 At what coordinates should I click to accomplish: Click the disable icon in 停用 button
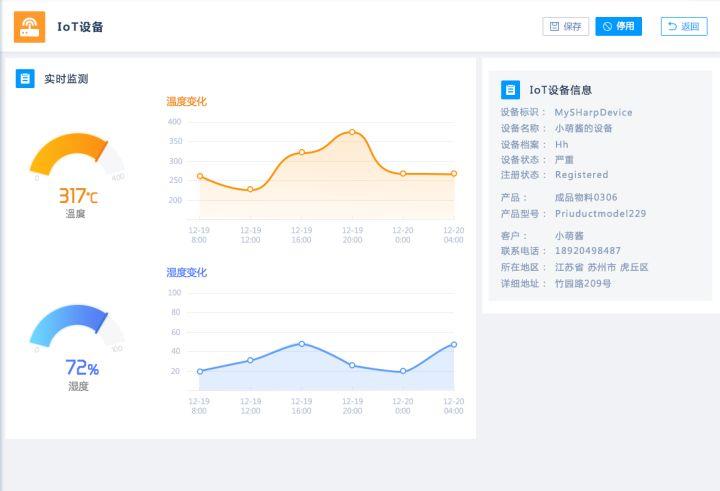click(x=607, y=27)
